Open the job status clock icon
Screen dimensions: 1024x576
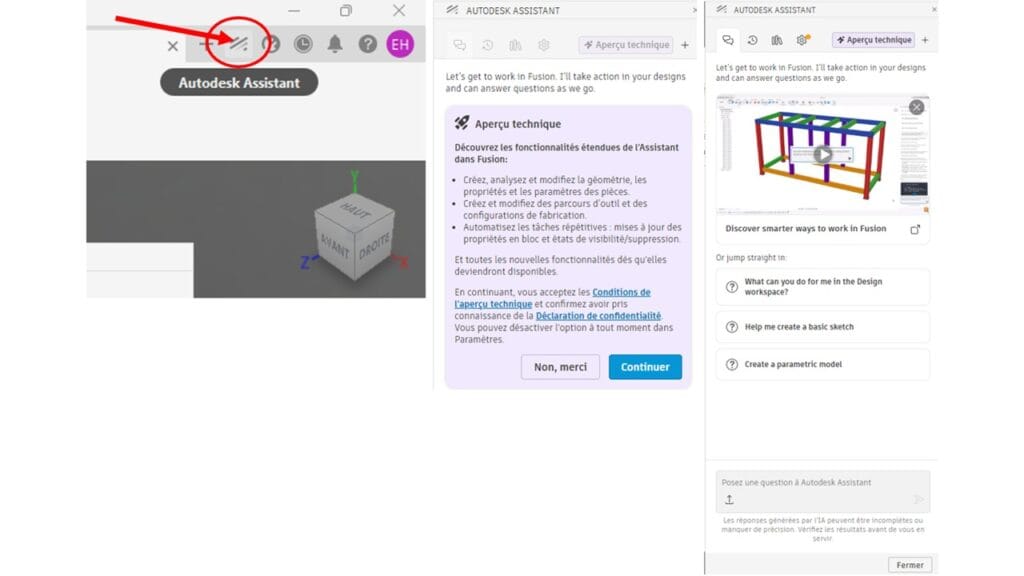[303, 44]
